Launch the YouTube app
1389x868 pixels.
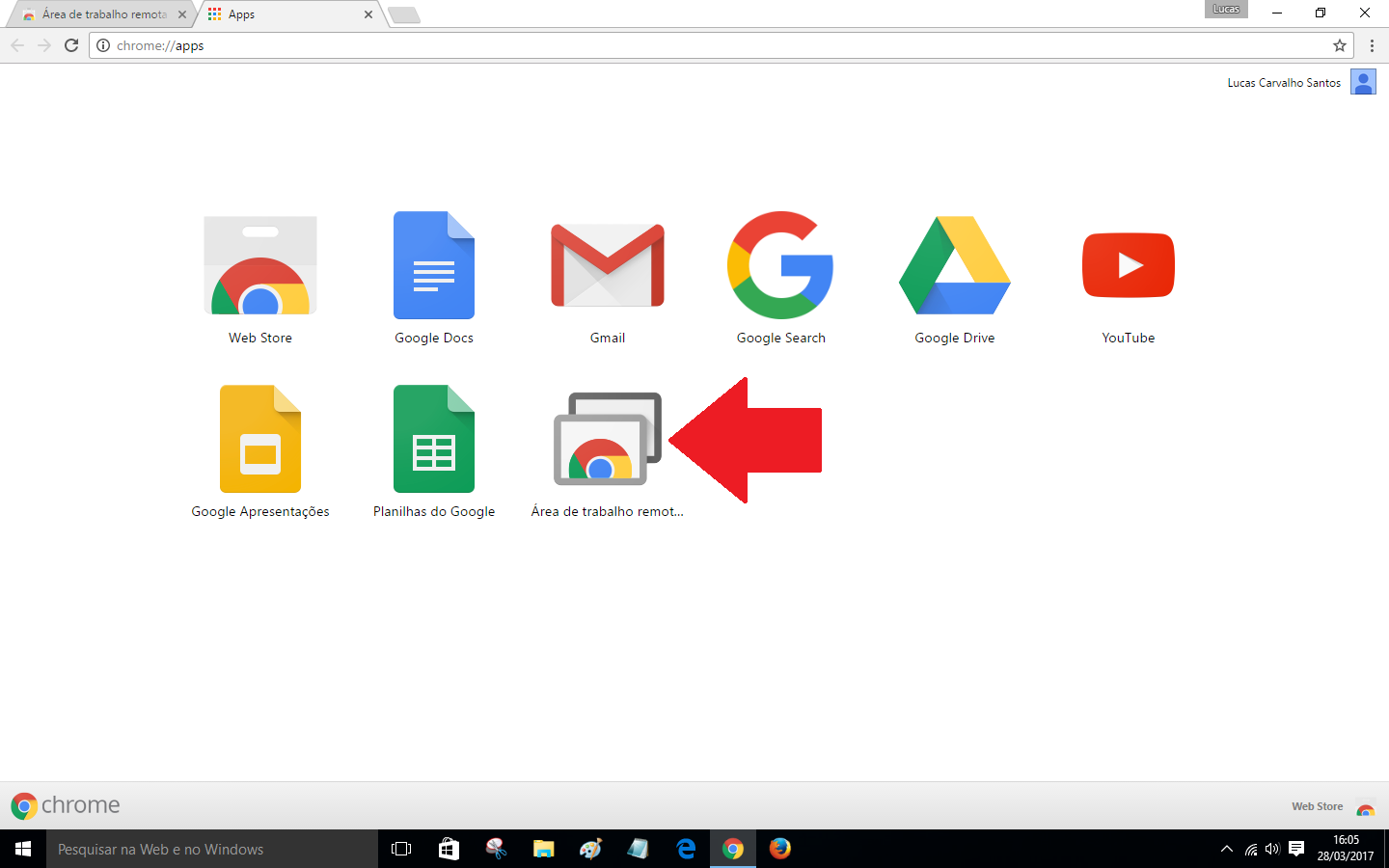tap(1129, 265)
